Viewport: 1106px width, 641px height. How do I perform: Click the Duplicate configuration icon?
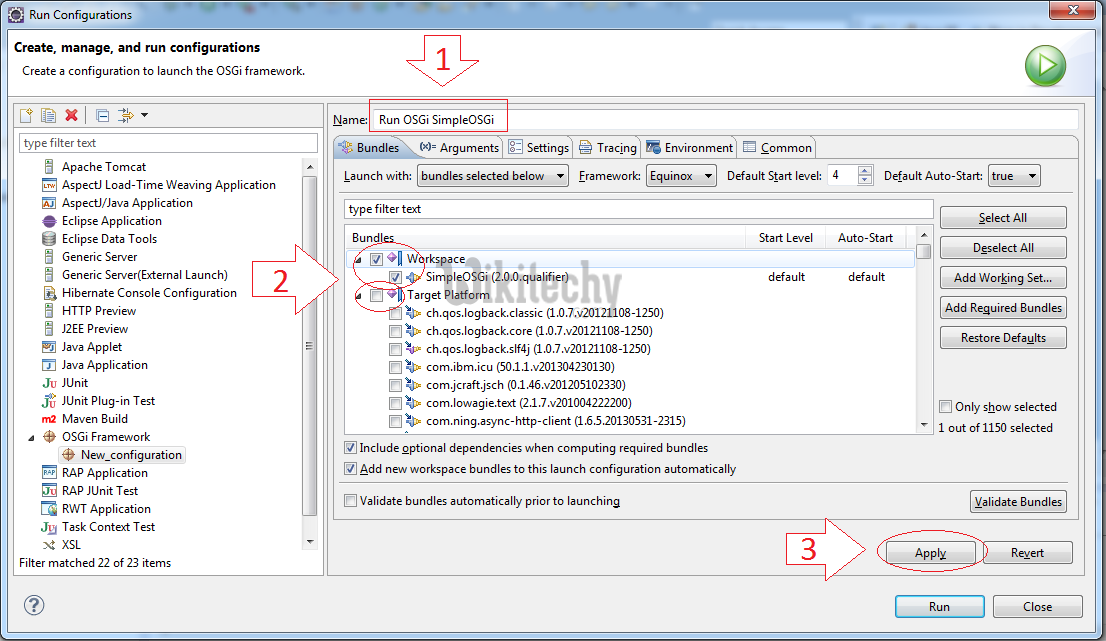click(x=48, y=116)
